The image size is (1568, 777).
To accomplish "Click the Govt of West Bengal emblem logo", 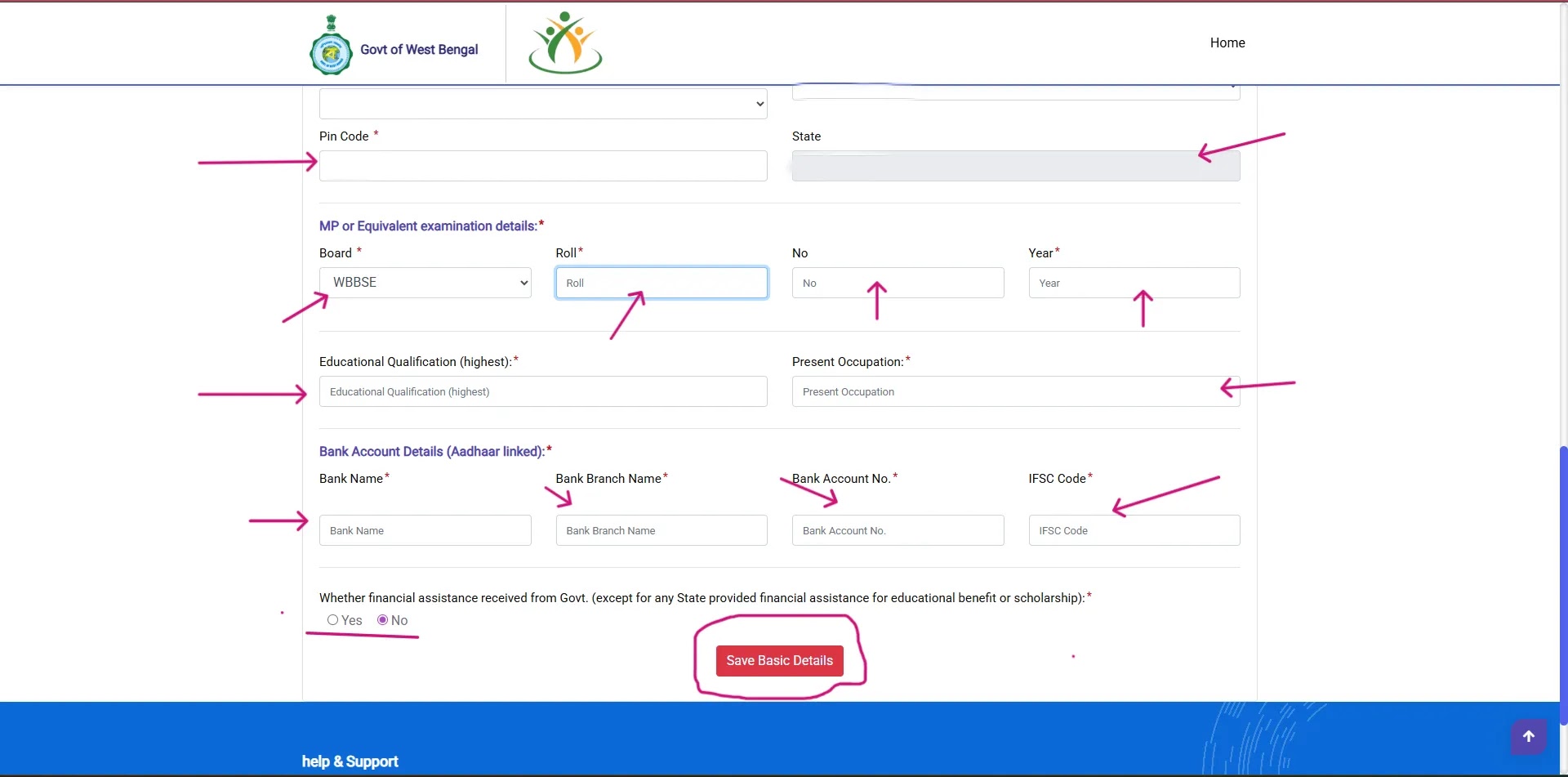I will [330, 42].
